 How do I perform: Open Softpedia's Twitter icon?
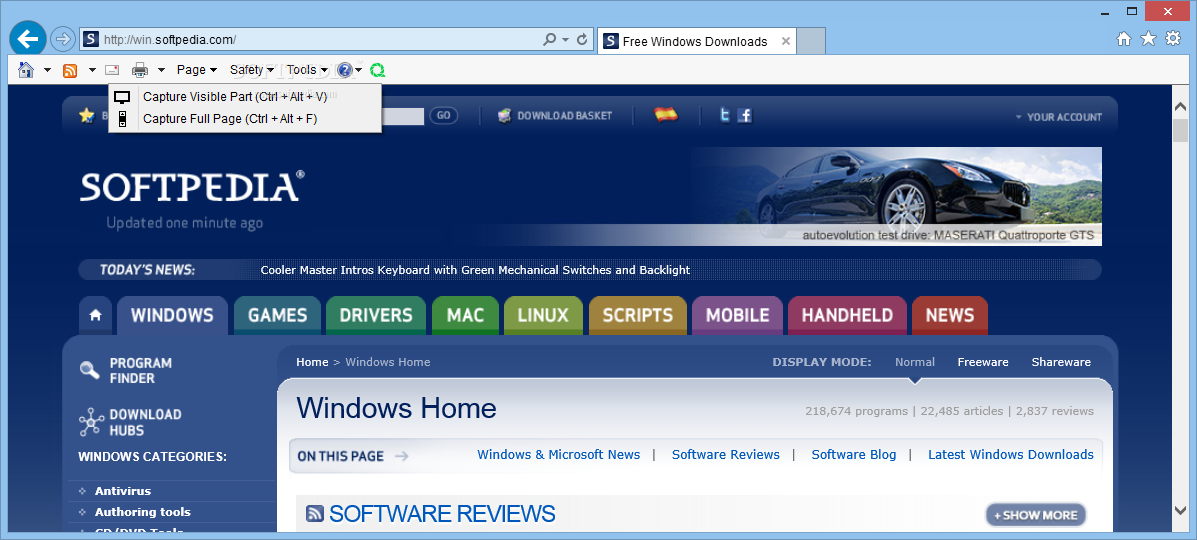[x=724, y=116]
